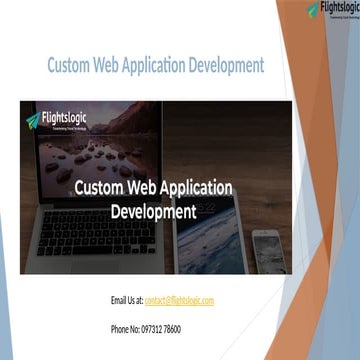Select the slide title 'Custom Web Application Development'
Screen dimensions: 360x360
click(156, 65)
